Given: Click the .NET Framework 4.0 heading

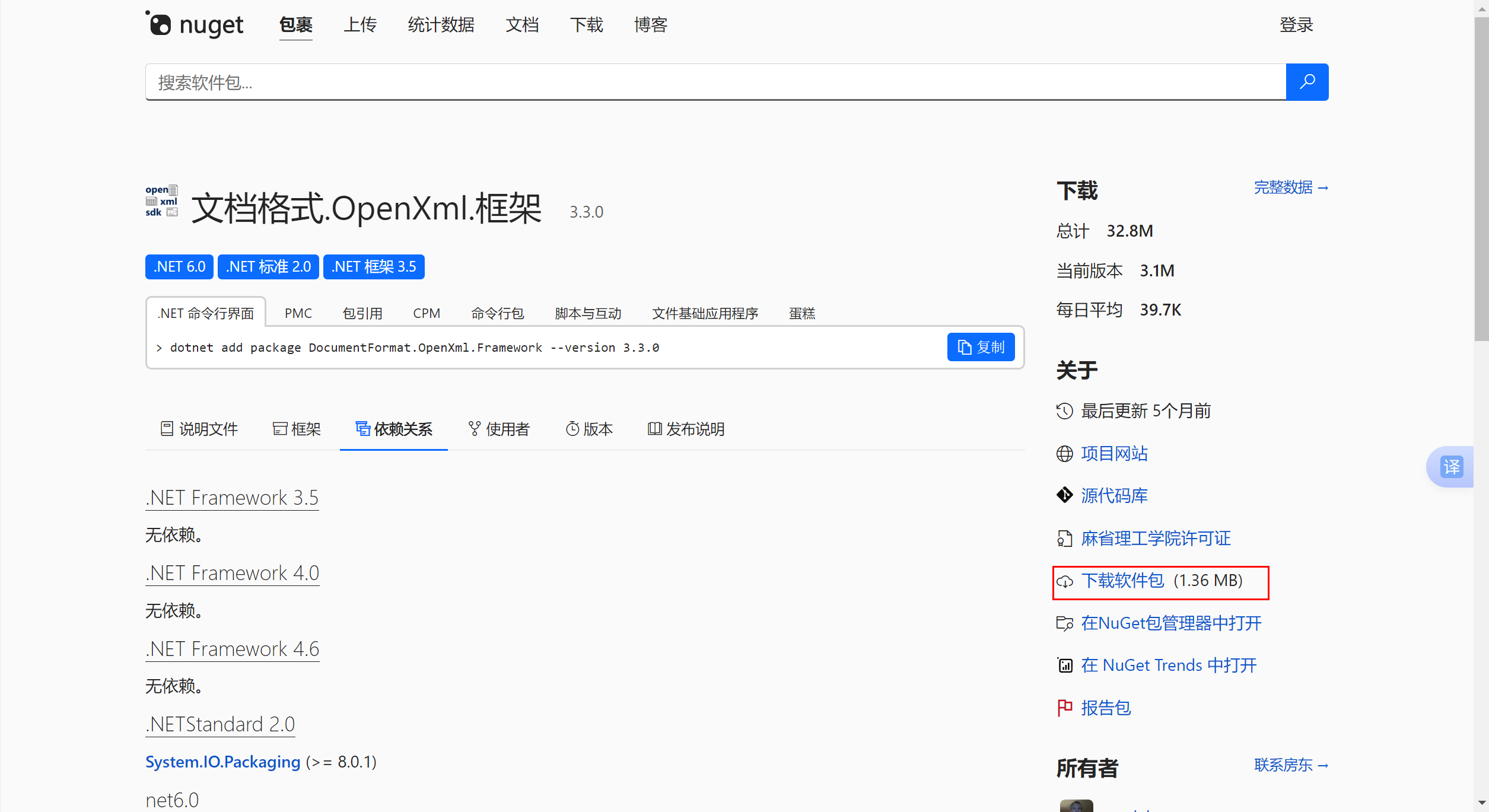Looking at the screenshot, I should click(x=233, y=573).
